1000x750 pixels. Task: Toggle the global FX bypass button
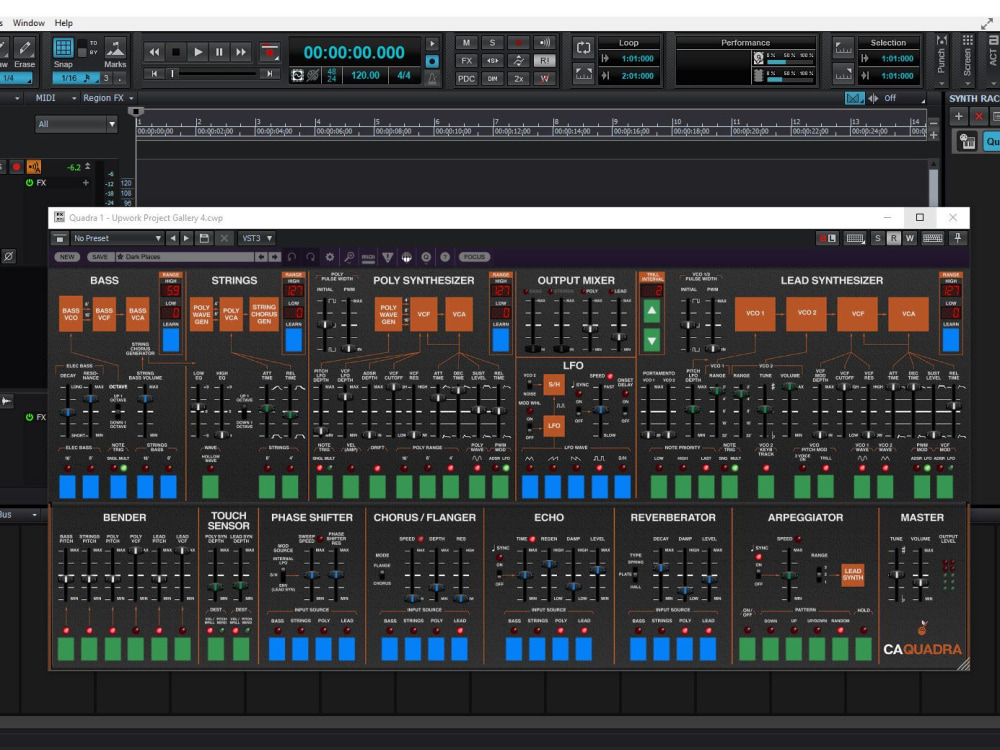click(x=466, y=61)
